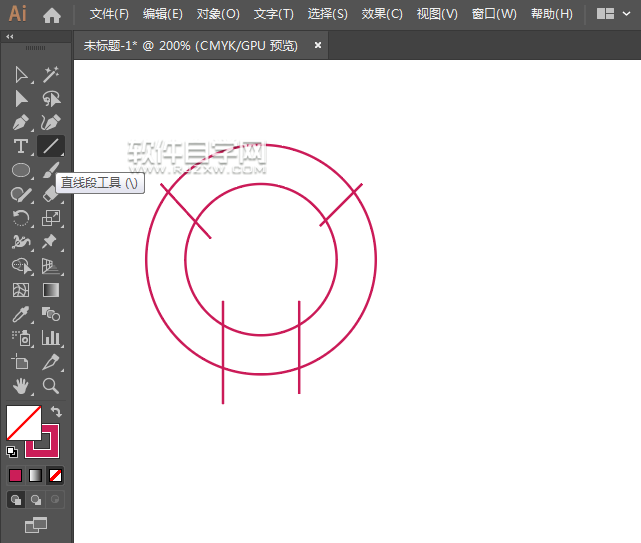Collapse the toolbar with double arrows

(11, 37)
